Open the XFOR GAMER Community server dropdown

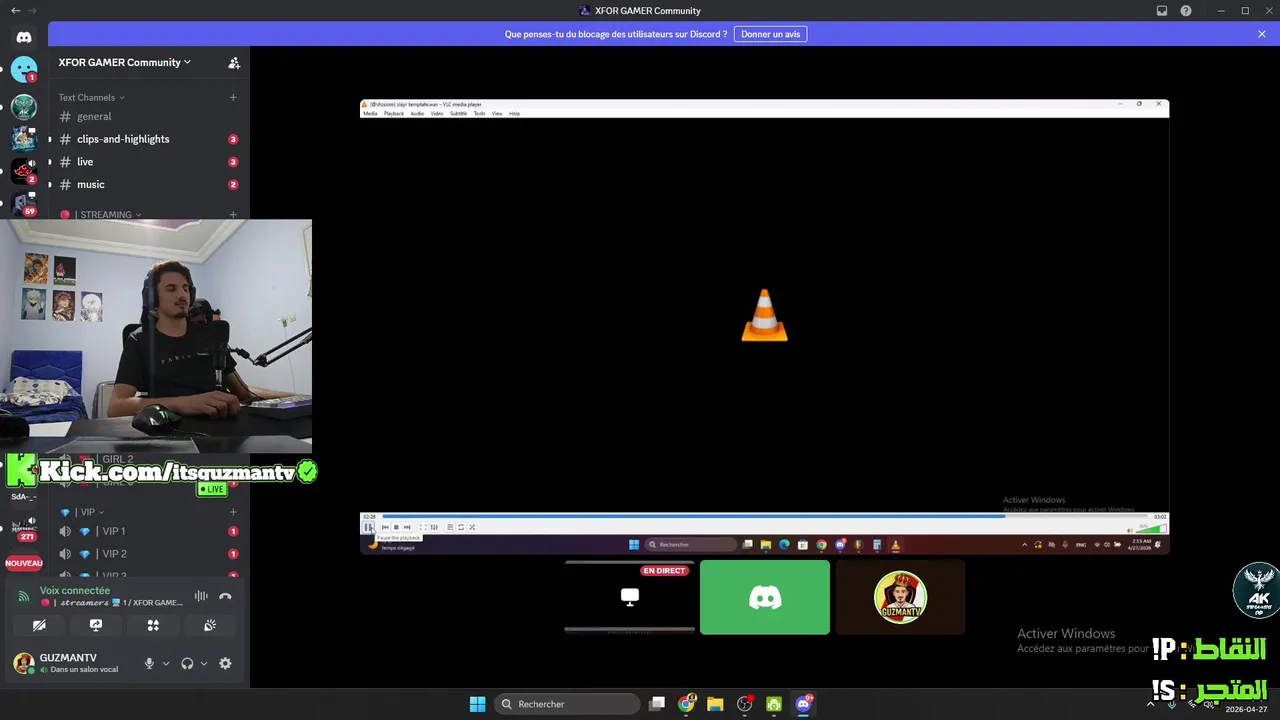tap(125, 62)
